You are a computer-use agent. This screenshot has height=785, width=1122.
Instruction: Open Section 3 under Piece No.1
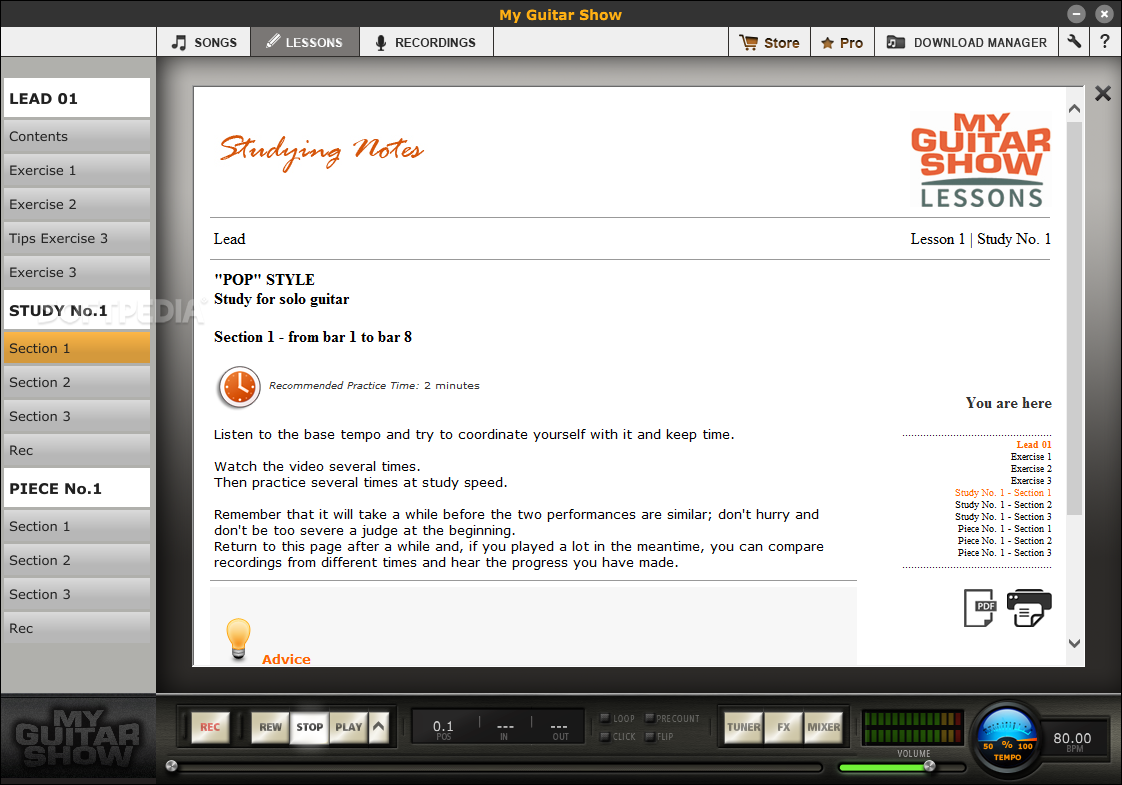pos(77,594)
